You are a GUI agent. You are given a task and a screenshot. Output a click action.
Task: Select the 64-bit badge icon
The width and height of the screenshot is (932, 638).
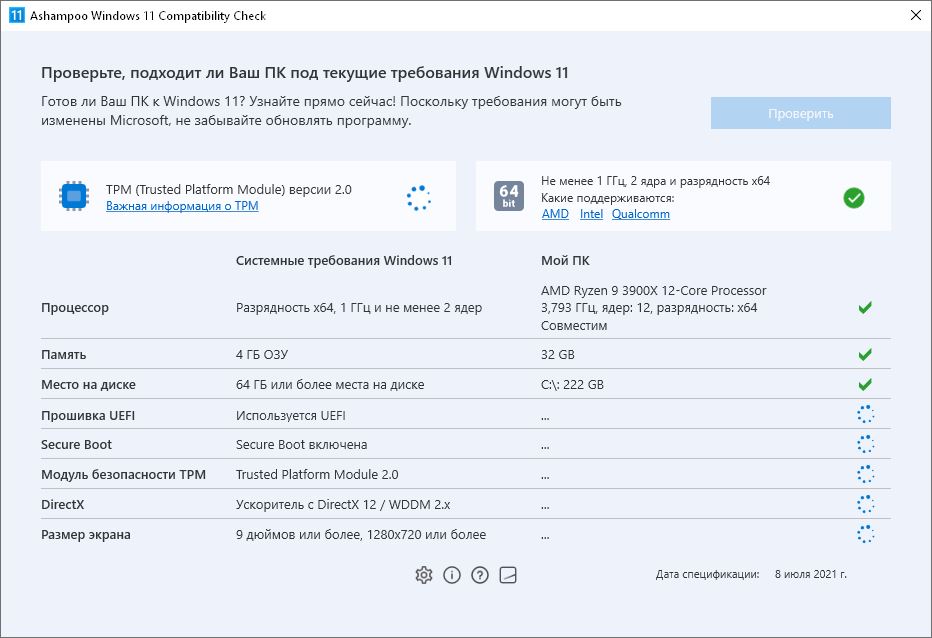click(x=508, y=196)
